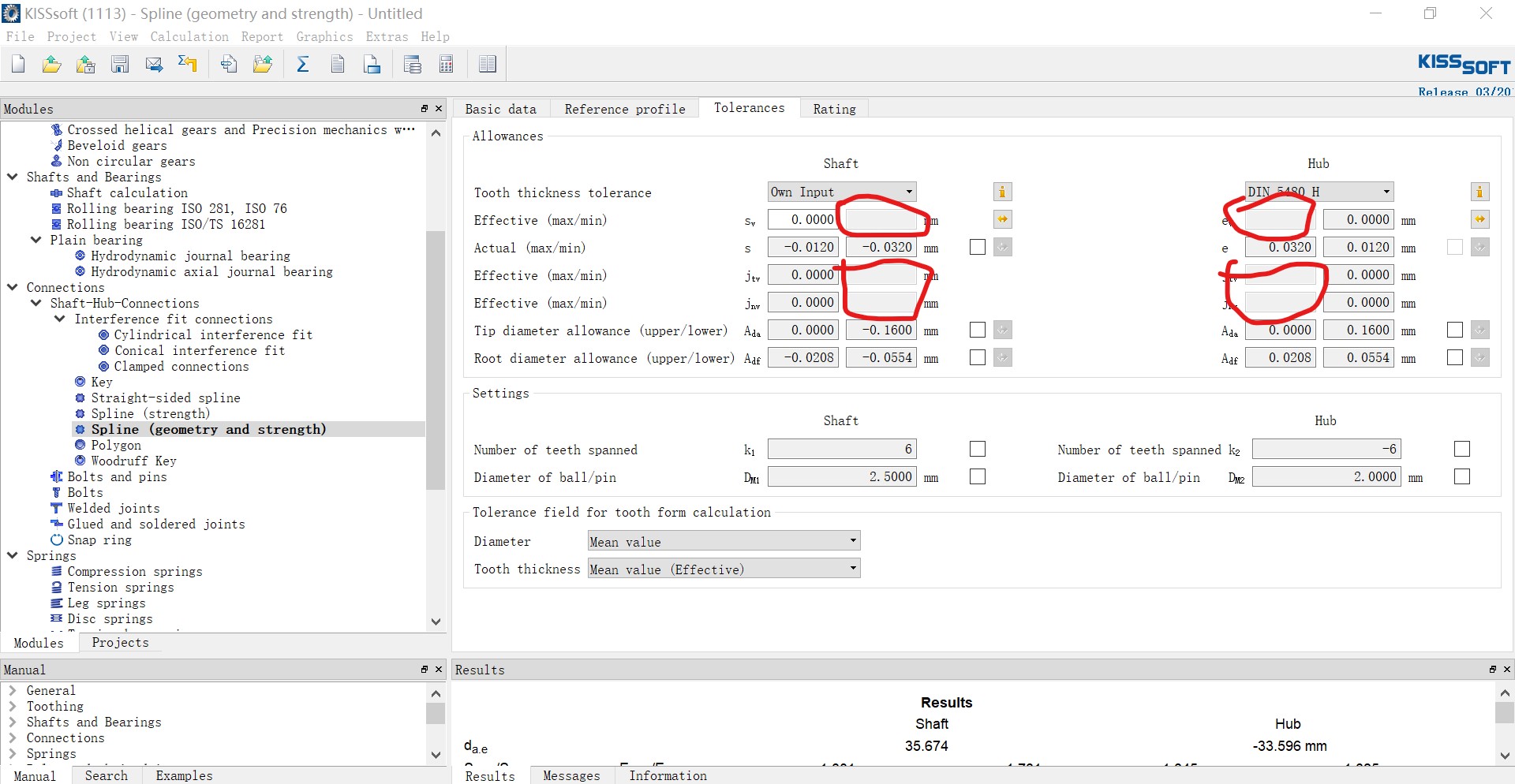Enable checkbox for hub teeth spanned k2

(1462, 449)
